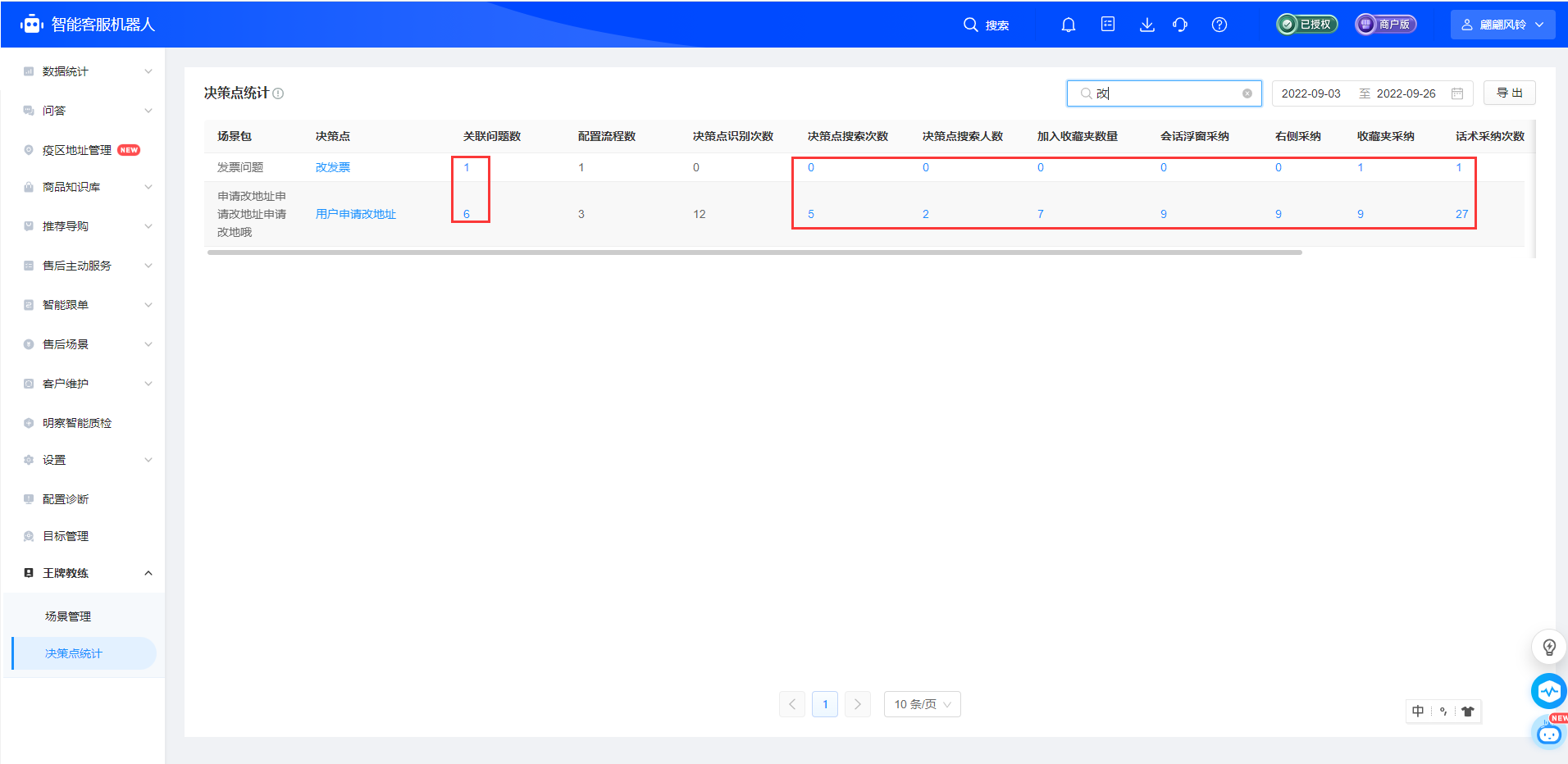Click the blue pulse monitor floating icon
Viewport: 1568px width, 764px height.
(1549, 691)
